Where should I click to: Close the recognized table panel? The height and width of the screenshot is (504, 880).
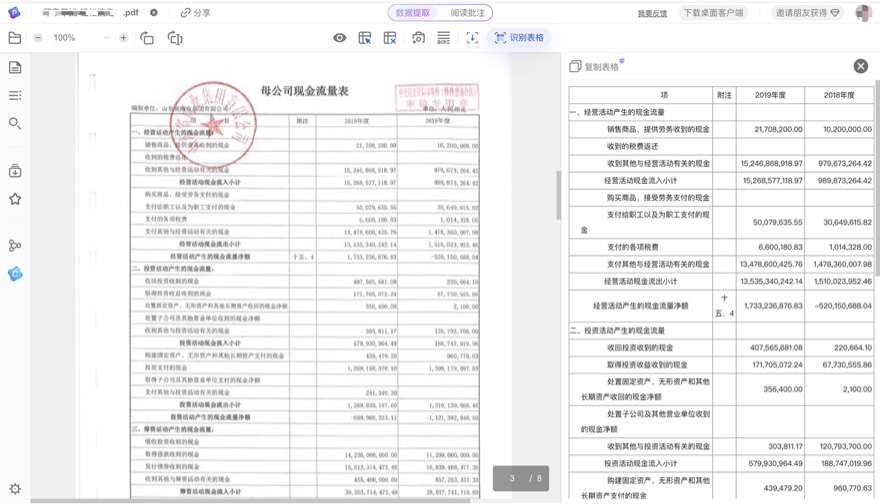click(x=860, y=66)
